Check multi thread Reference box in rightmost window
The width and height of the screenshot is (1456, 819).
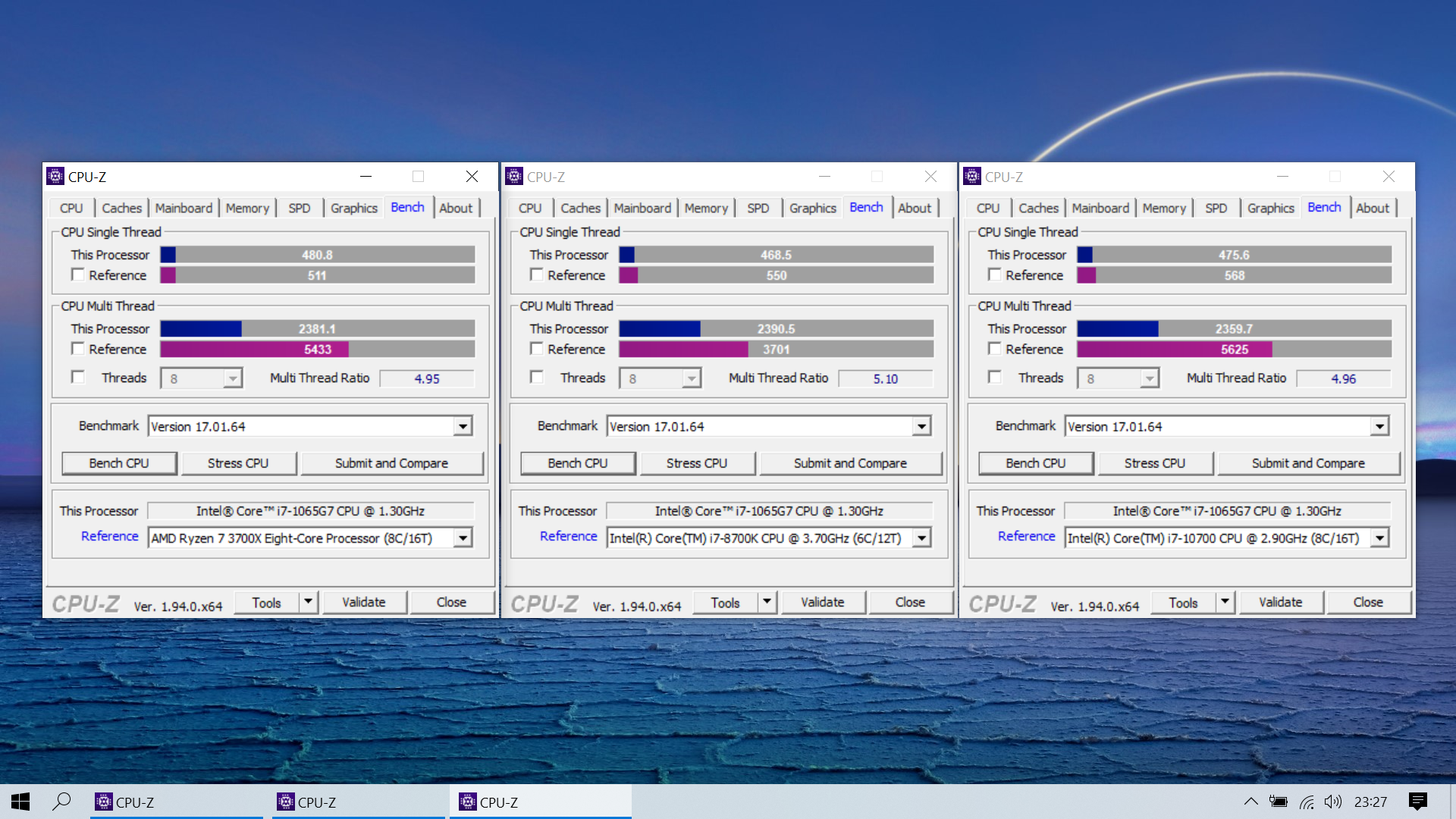[x=995, y=349]
